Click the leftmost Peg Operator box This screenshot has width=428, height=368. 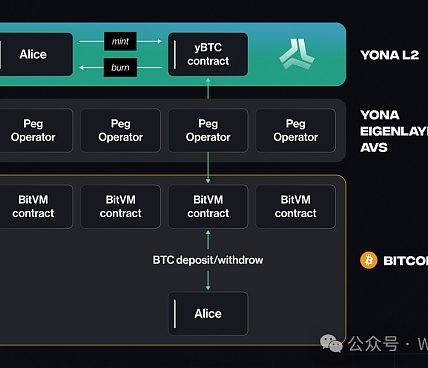pos(36,130)
